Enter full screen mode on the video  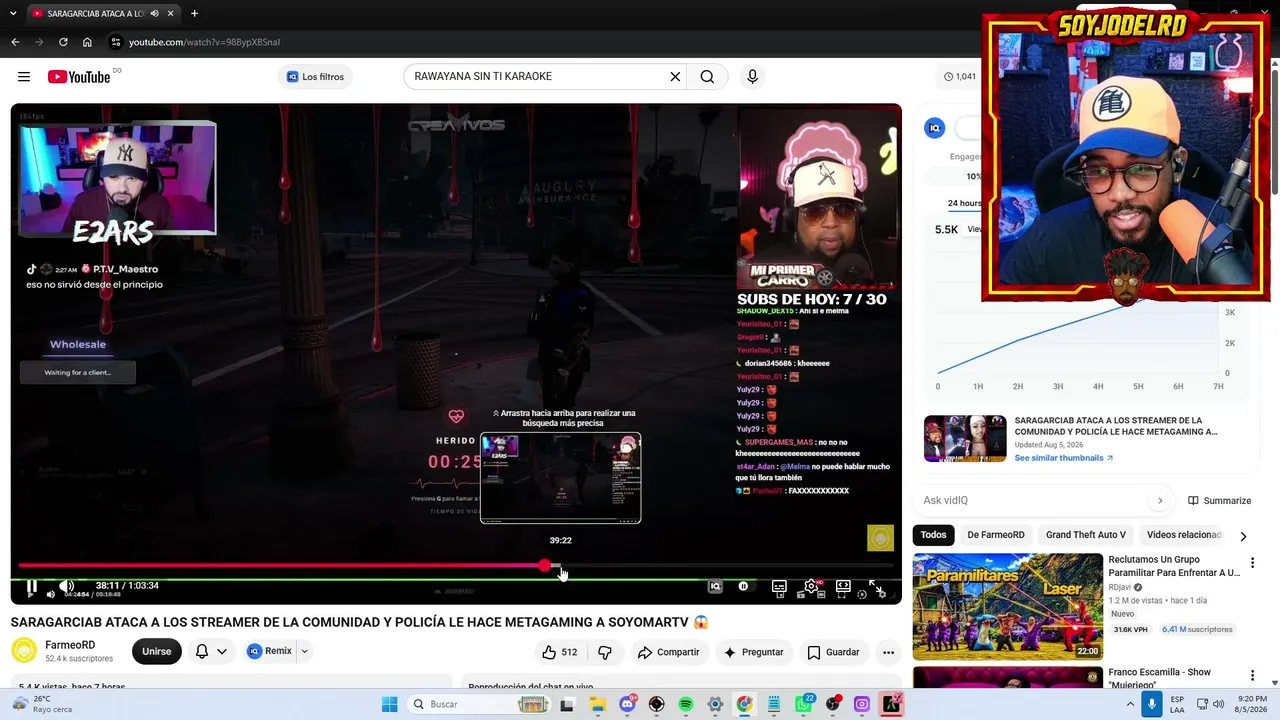pos(875,586)
